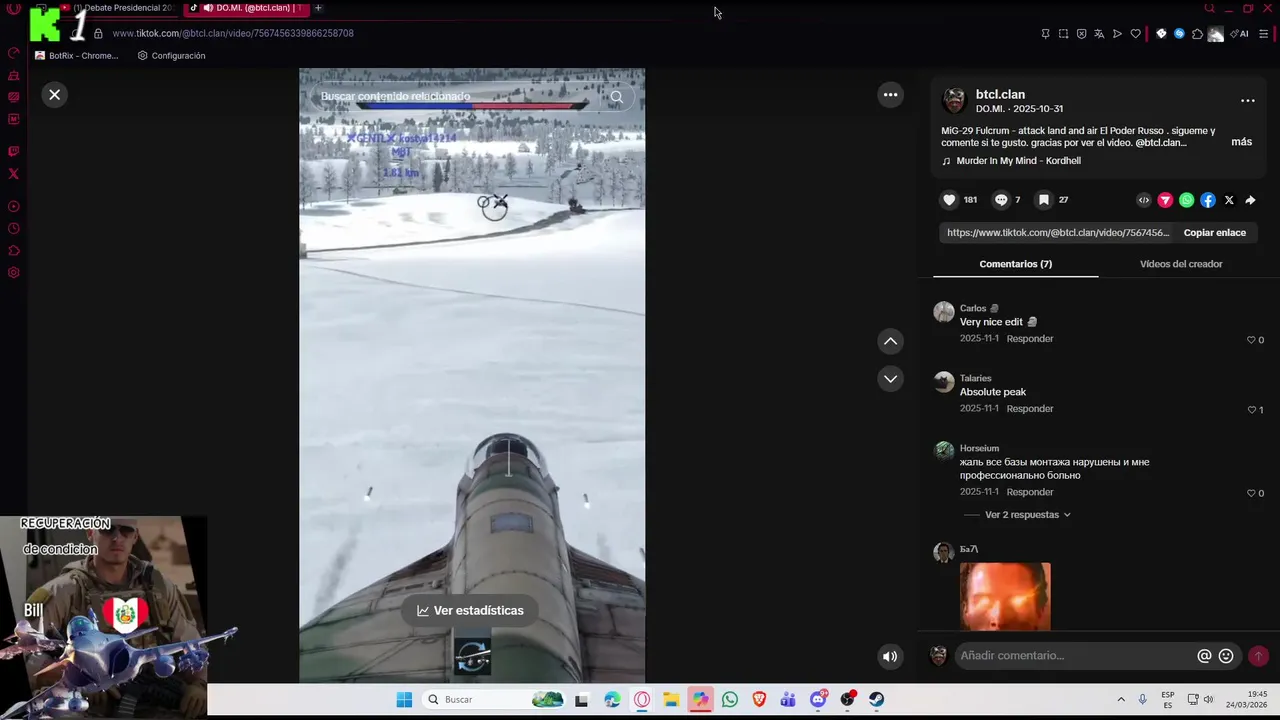Open the translate icon in toolbar
The height and width of the screenshot is (720, 1280).
[1099, 34]
